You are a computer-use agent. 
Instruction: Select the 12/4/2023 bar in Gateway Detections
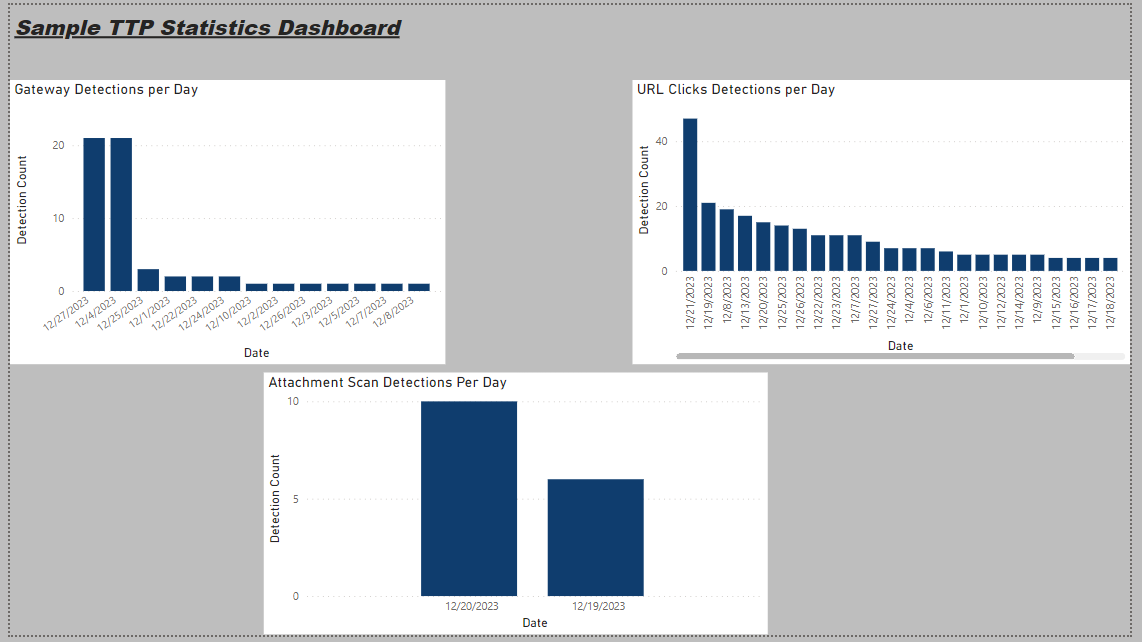pos(121,214)
